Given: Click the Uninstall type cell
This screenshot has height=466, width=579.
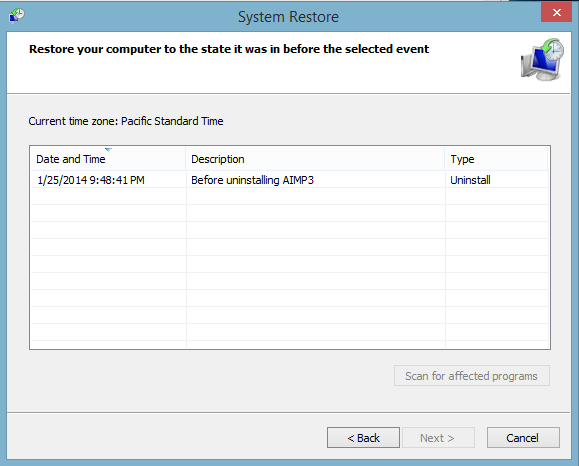Looking at the screenshot, I should tap(470, 180).
